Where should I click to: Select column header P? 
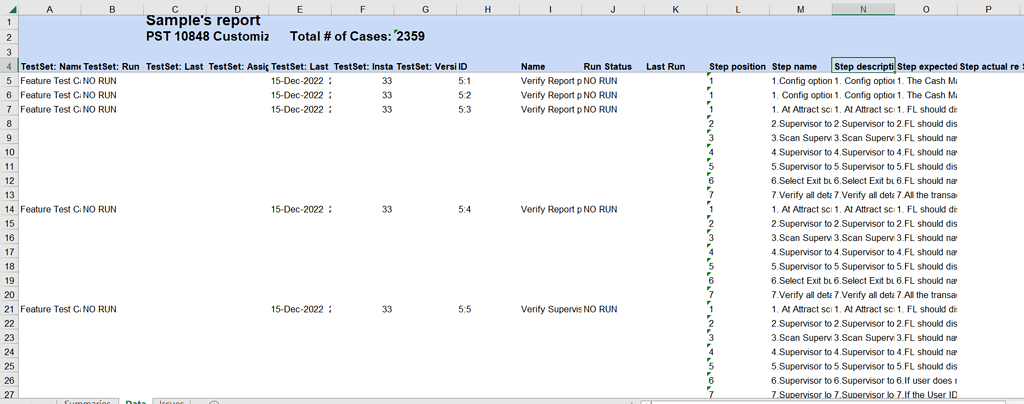pyautogui.click(x=988, y=10)
